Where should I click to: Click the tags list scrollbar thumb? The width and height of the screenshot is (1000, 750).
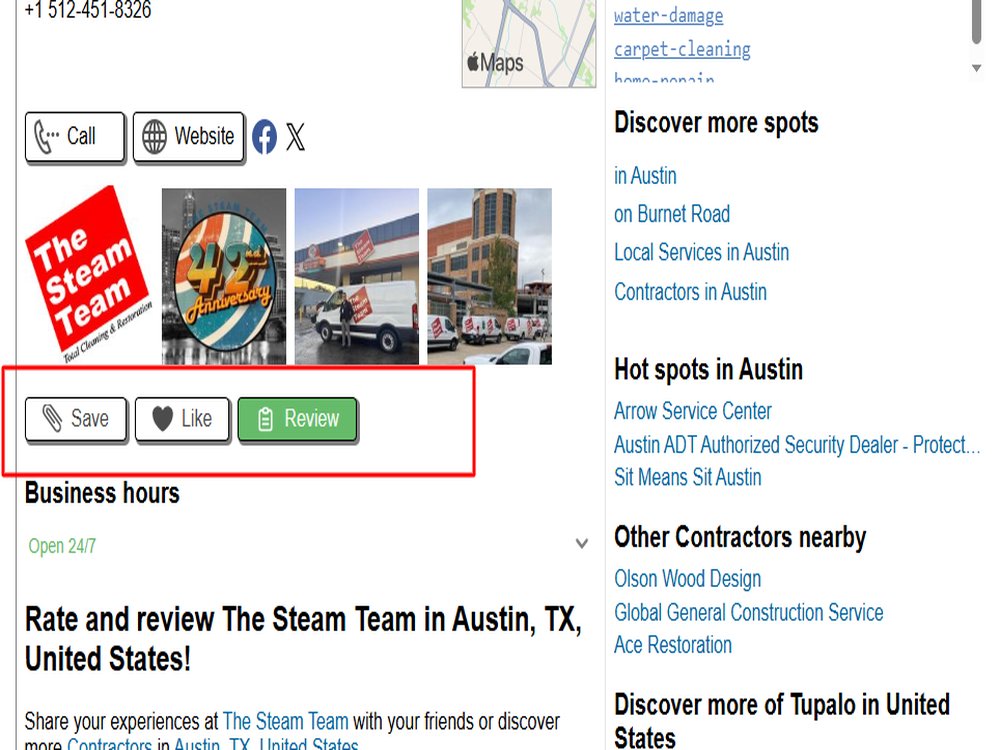click(x=976, y=21)
